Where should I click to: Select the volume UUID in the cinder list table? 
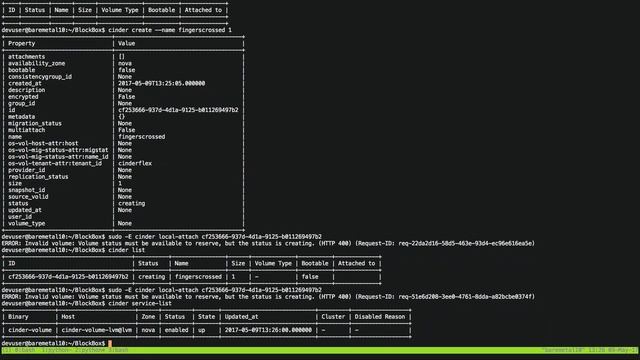tap(68, 277)
